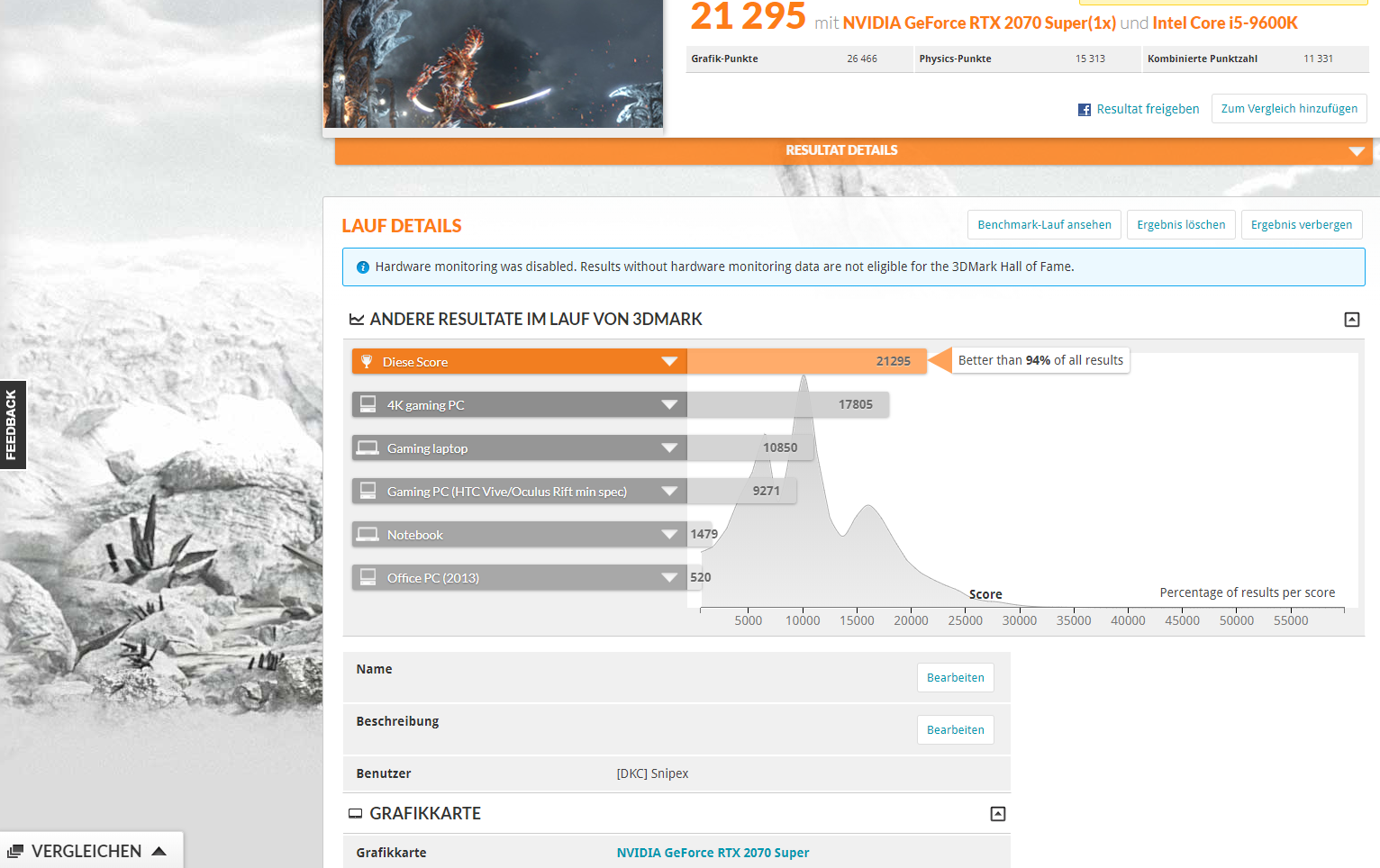This screenshot has height=868, width=1380.
Task: Click Zum Vergleich hinzufügen button
Action: pyautogui.click(x=1289, y=109)
